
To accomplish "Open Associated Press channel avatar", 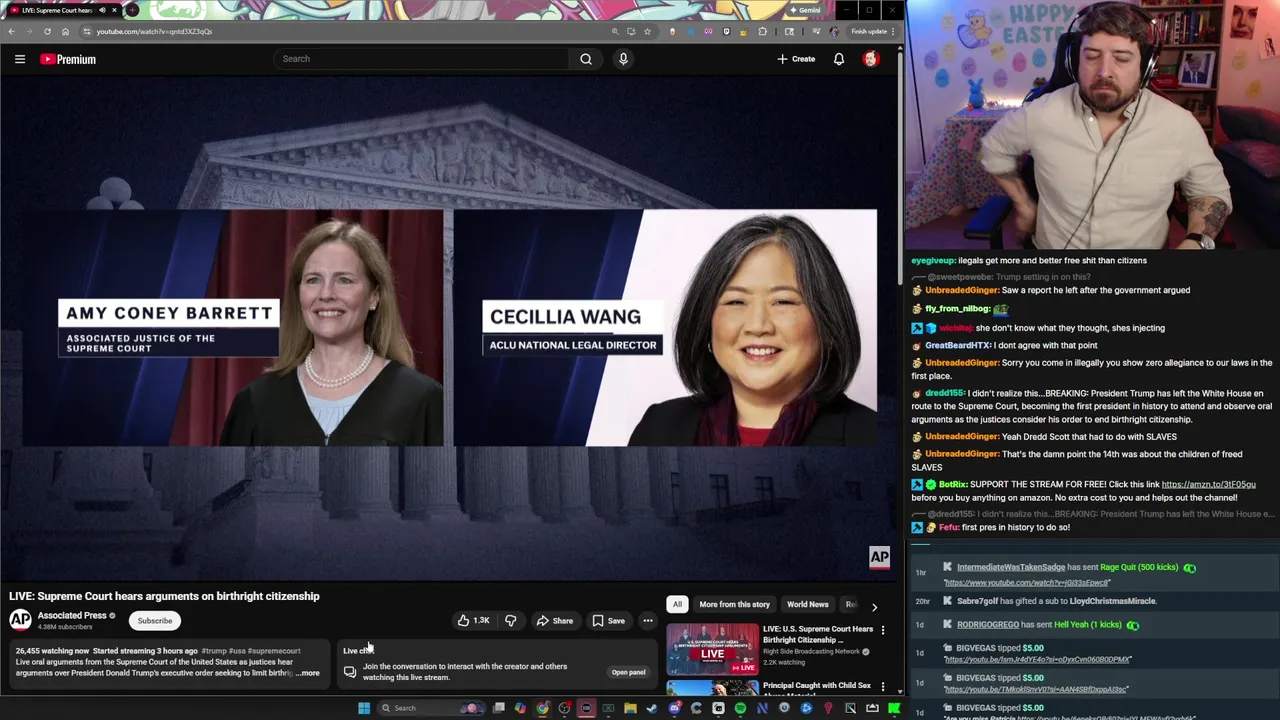I will tap(20, 620).
